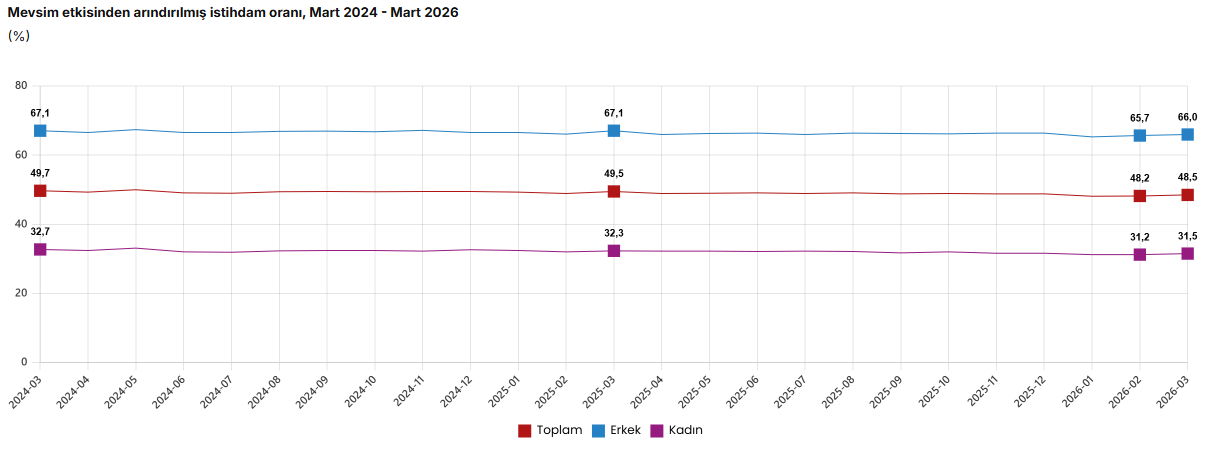The image size is (1210, 453).
Task: Click the Erkek 66,0 data marker
Action: tap(1187, 134)
